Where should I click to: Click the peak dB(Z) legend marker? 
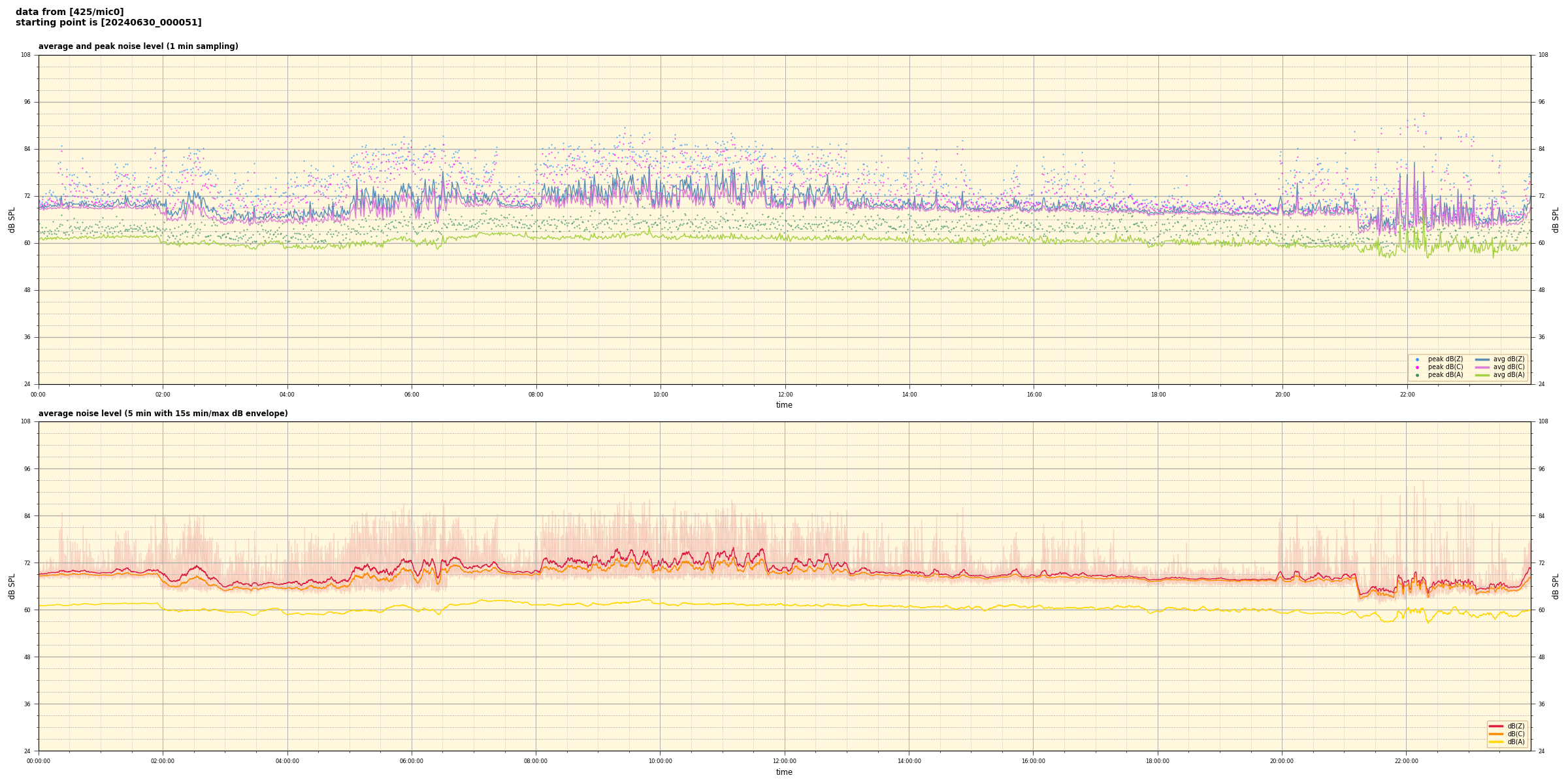[1417, 359]
